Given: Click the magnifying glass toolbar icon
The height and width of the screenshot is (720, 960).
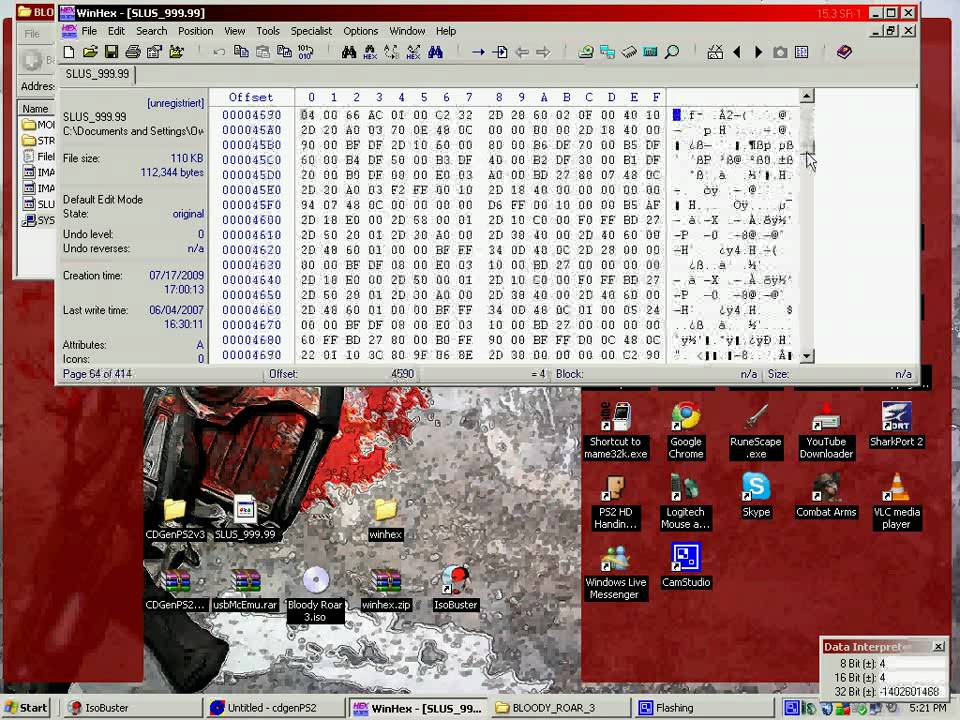Looking at the screenshot, I should click(x=672, y=52).
